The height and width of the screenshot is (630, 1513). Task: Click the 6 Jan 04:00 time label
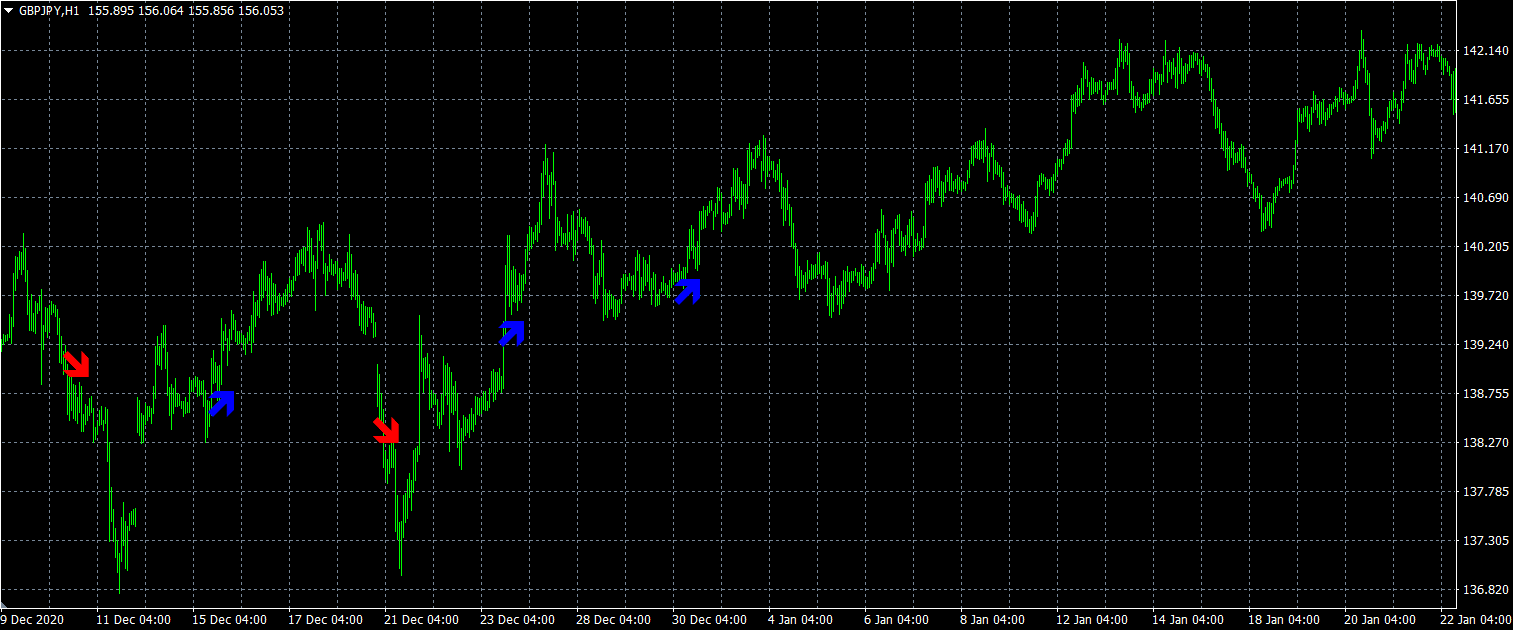point(896,620)
